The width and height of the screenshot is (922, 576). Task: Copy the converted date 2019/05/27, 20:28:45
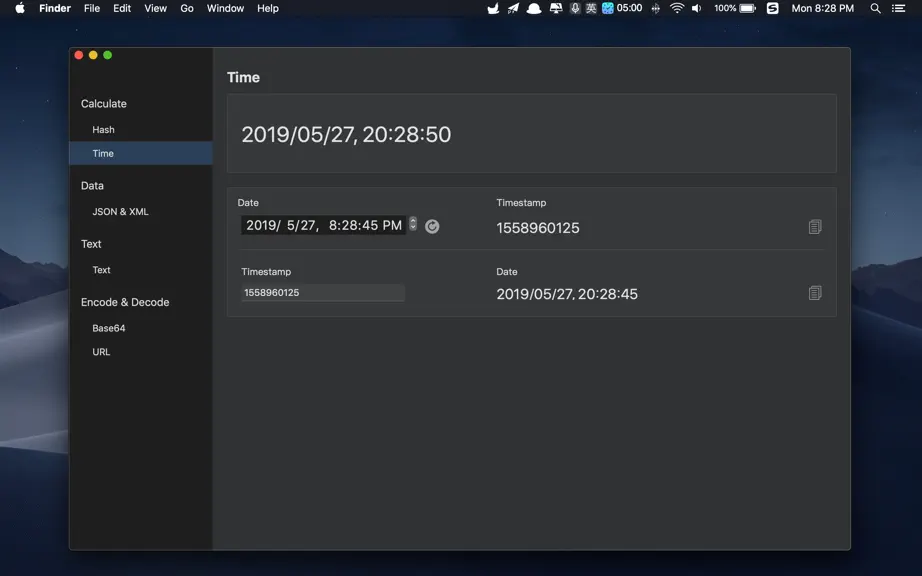815,293
